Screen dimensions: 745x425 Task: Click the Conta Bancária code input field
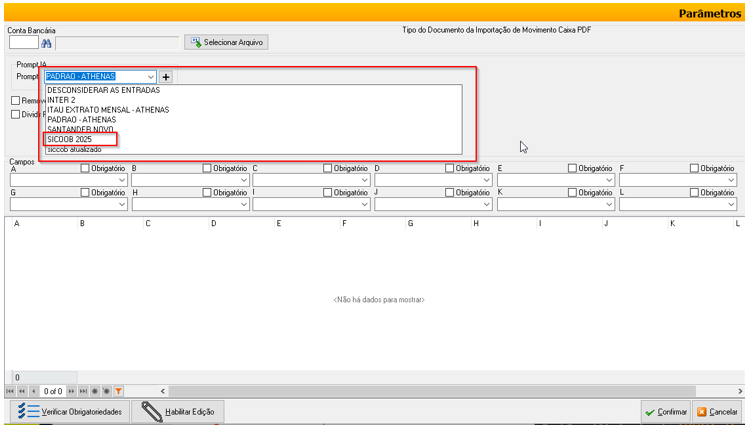point(22,43)
